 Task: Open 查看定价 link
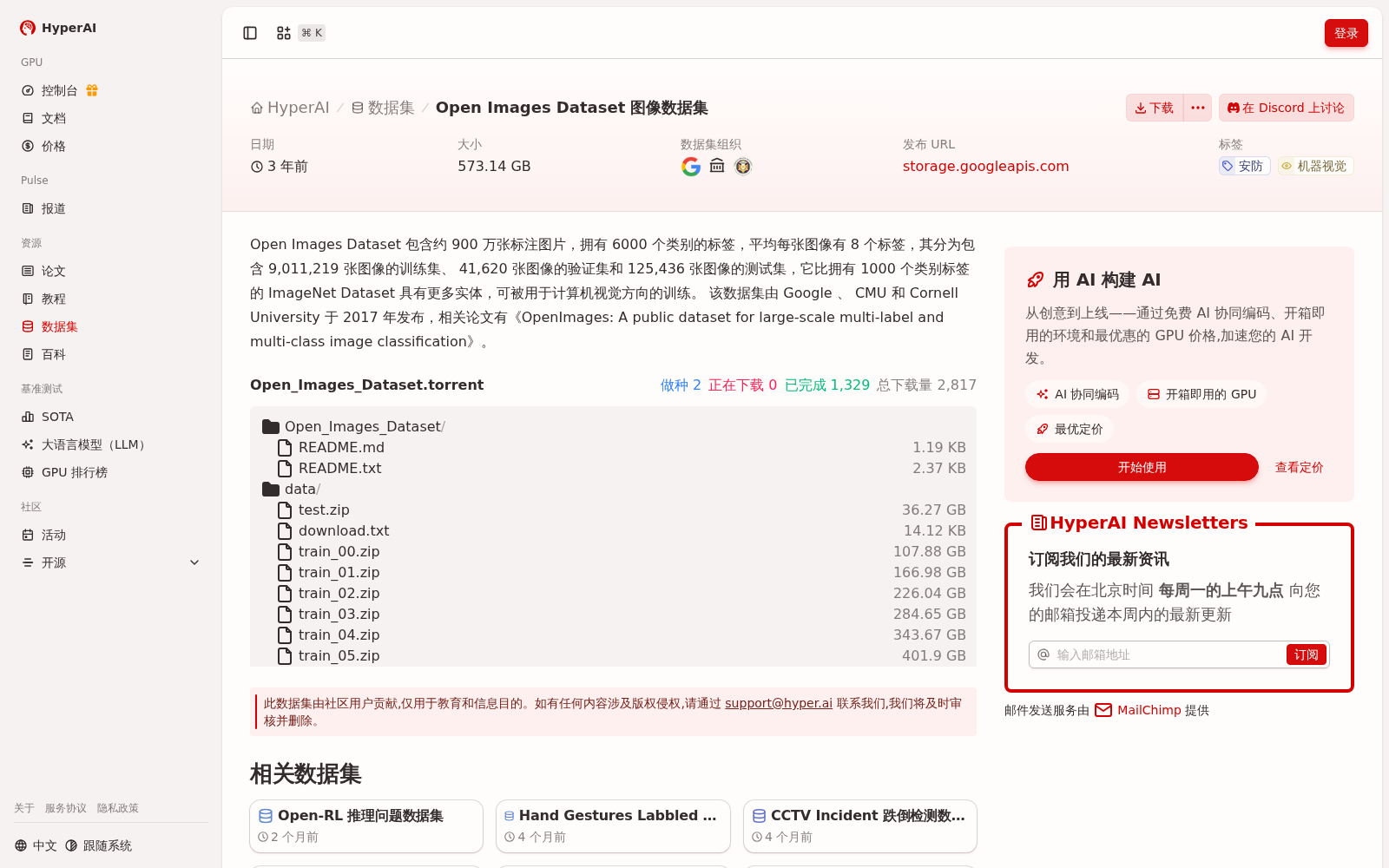(1299, 467)
